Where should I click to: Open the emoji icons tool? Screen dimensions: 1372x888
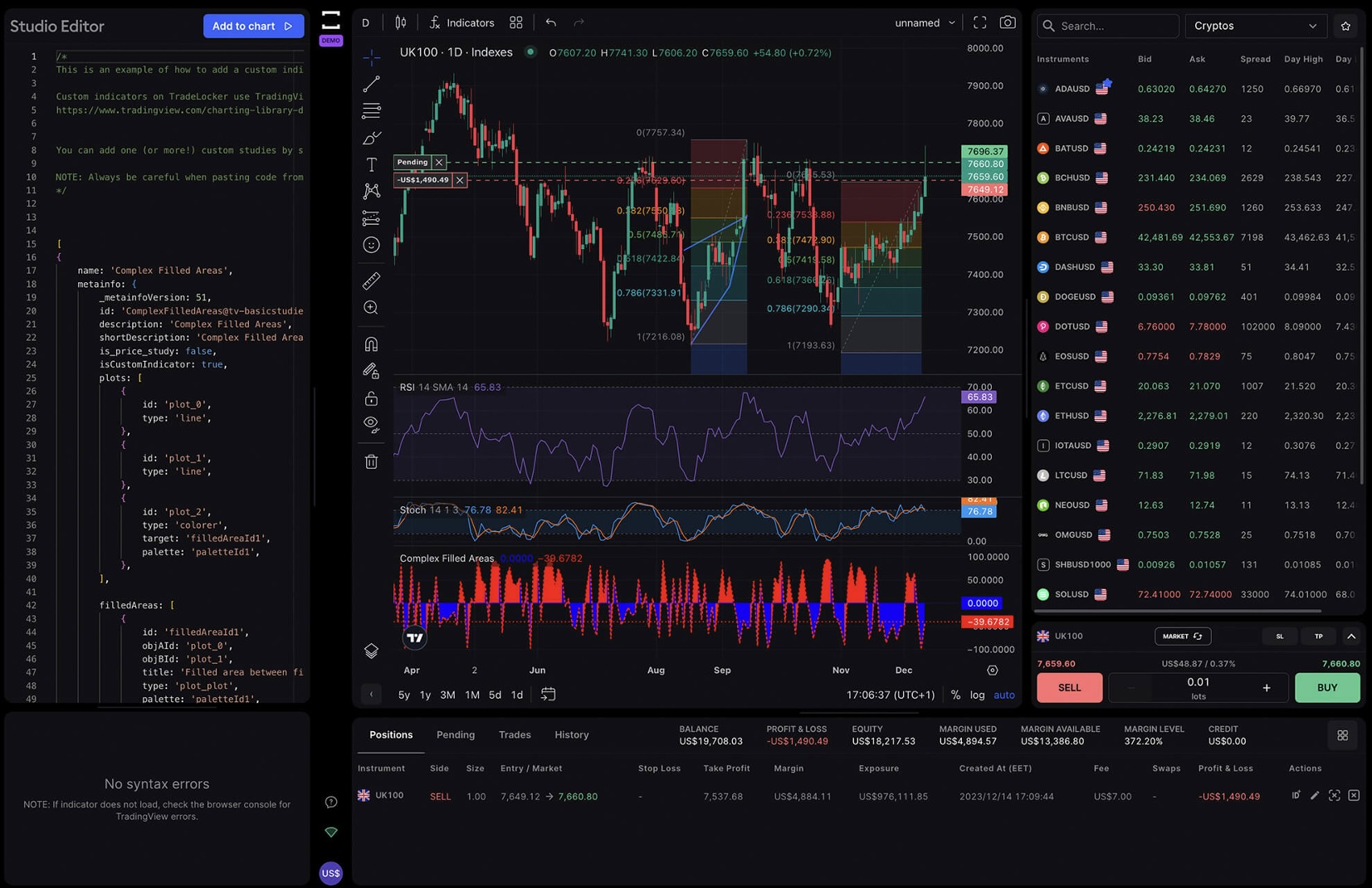pyautogui.click(x=371, y=245)
